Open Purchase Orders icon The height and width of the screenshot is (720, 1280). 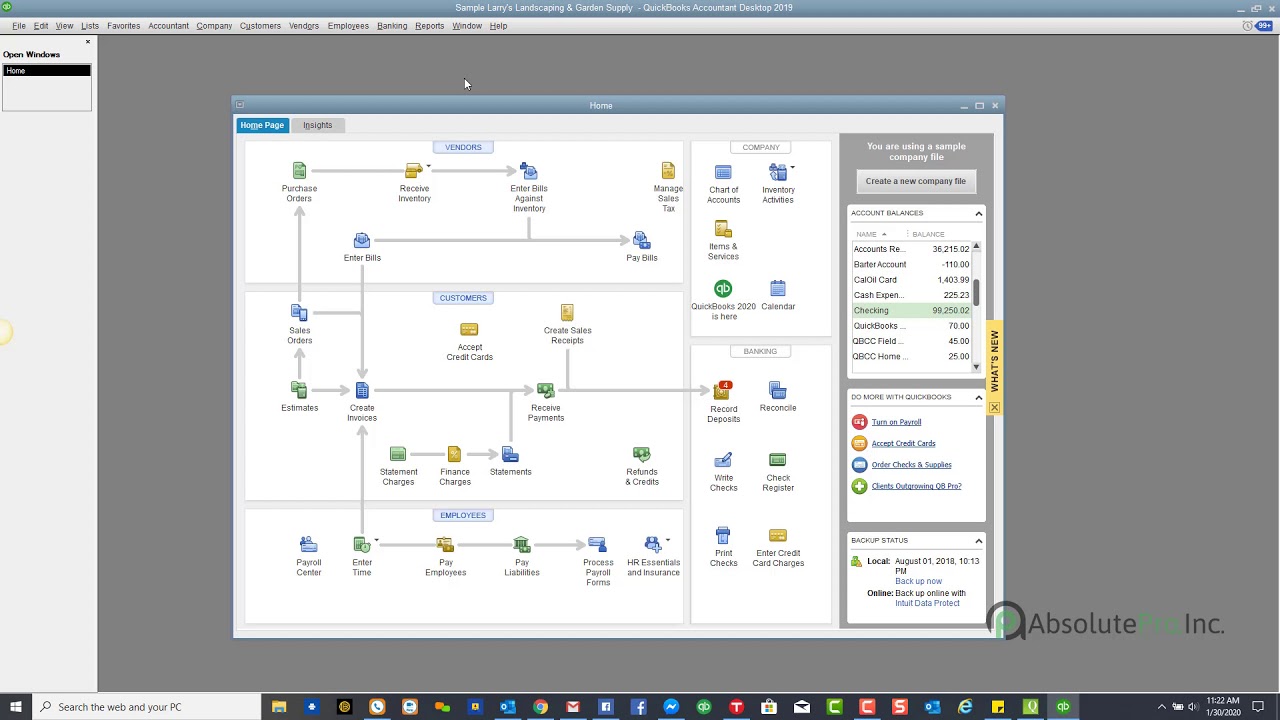click(x=299, y=171)
